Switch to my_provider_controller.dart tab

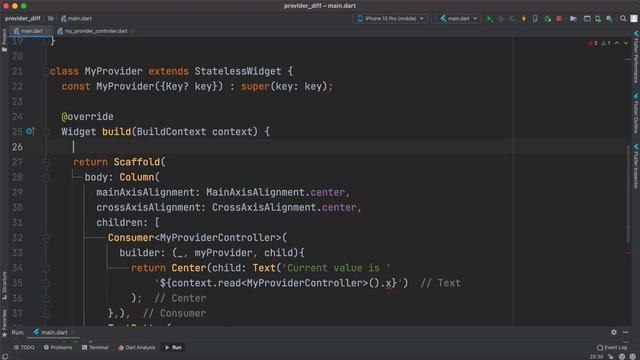96,31
